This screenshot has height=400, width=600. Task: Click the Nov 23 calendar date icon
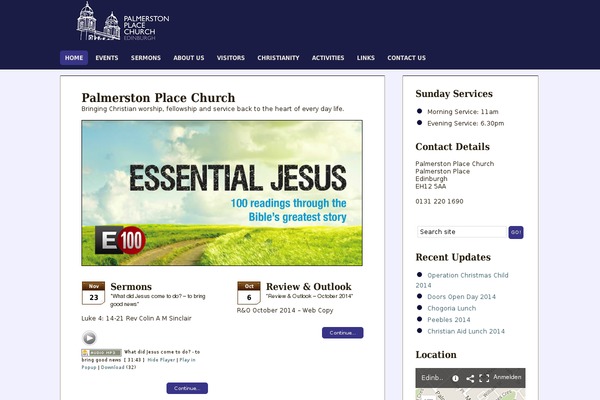coord(93,293)
